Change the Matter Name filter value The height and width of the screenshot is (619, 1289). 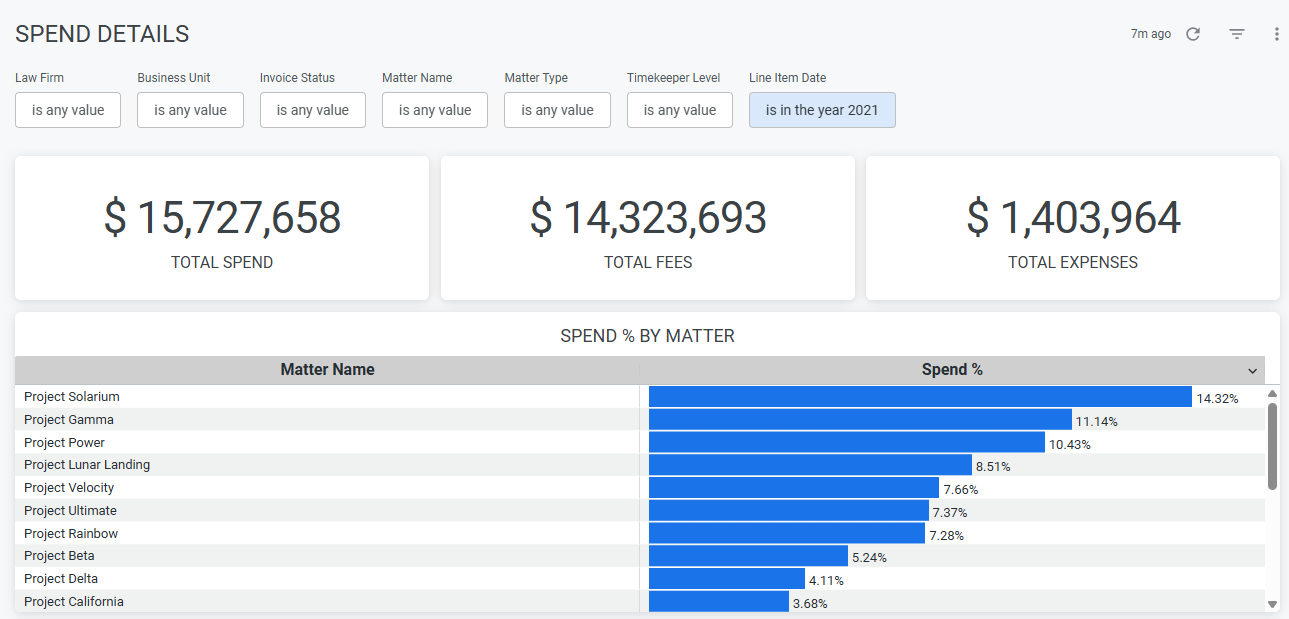[x=435, y=110]
